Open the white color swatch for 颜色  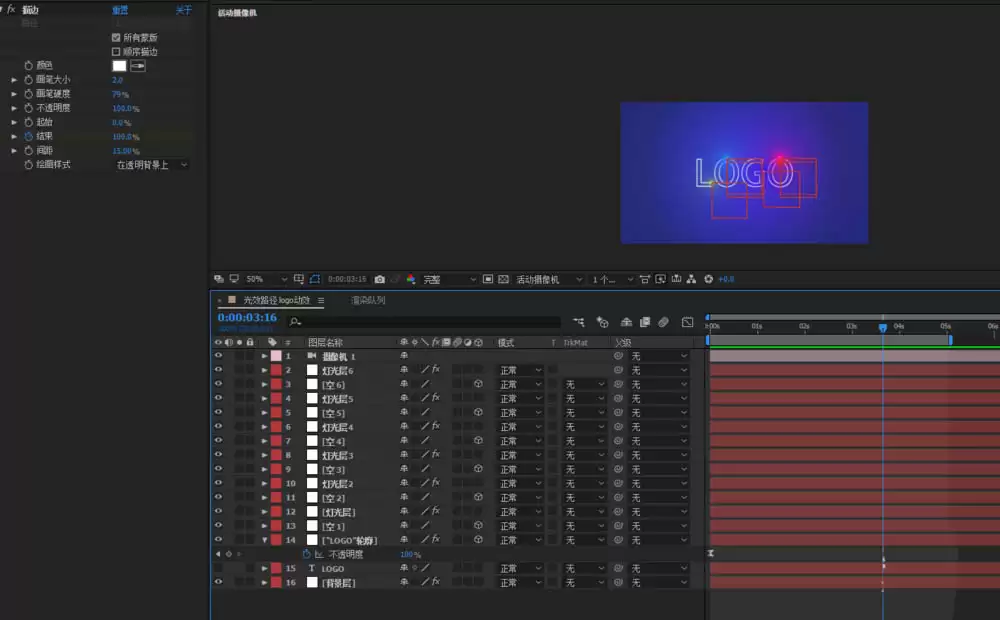pyautogui.click(x=119, y=66)
